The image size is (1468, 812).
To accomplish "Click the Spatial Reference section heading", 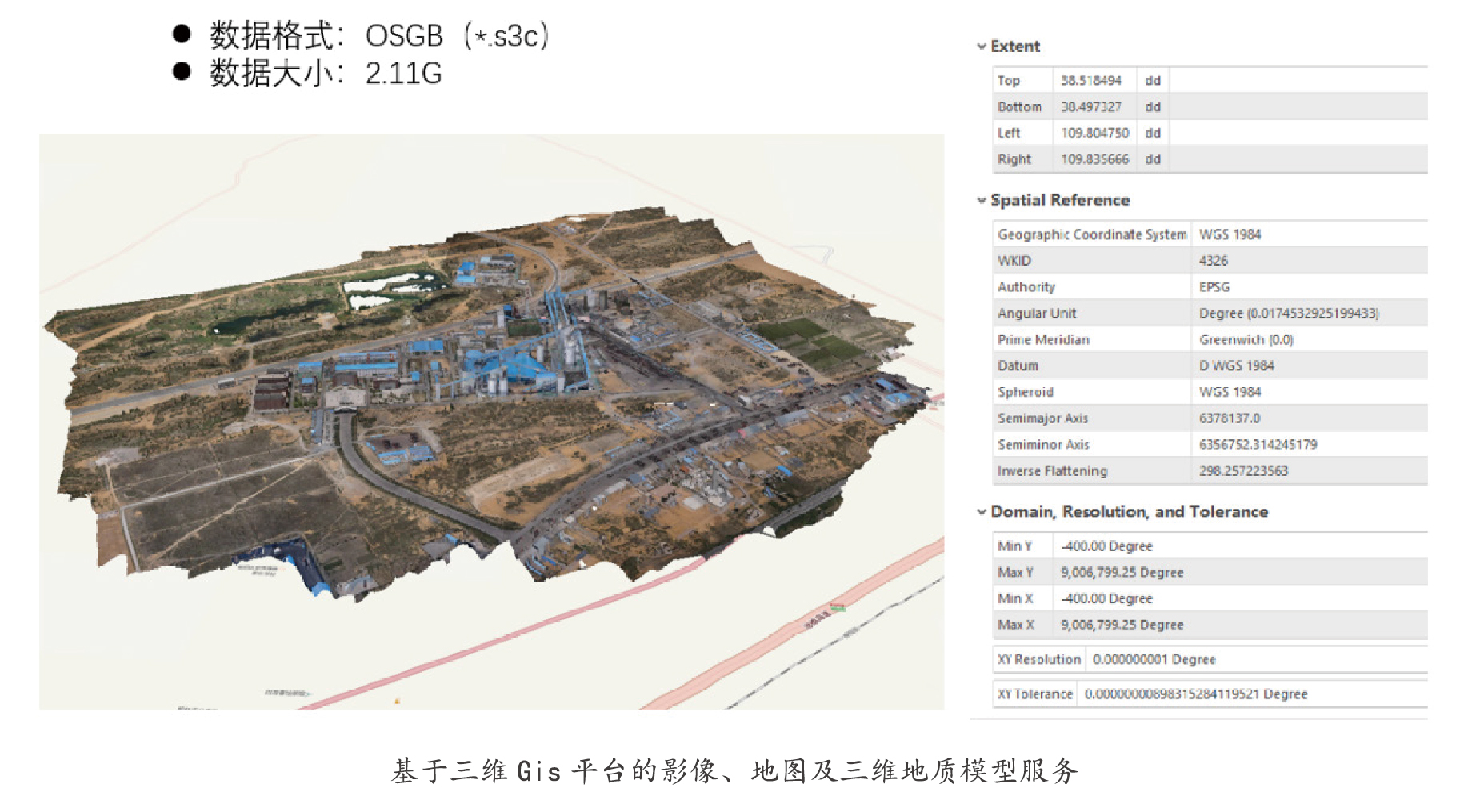I will click(1059, 200).
